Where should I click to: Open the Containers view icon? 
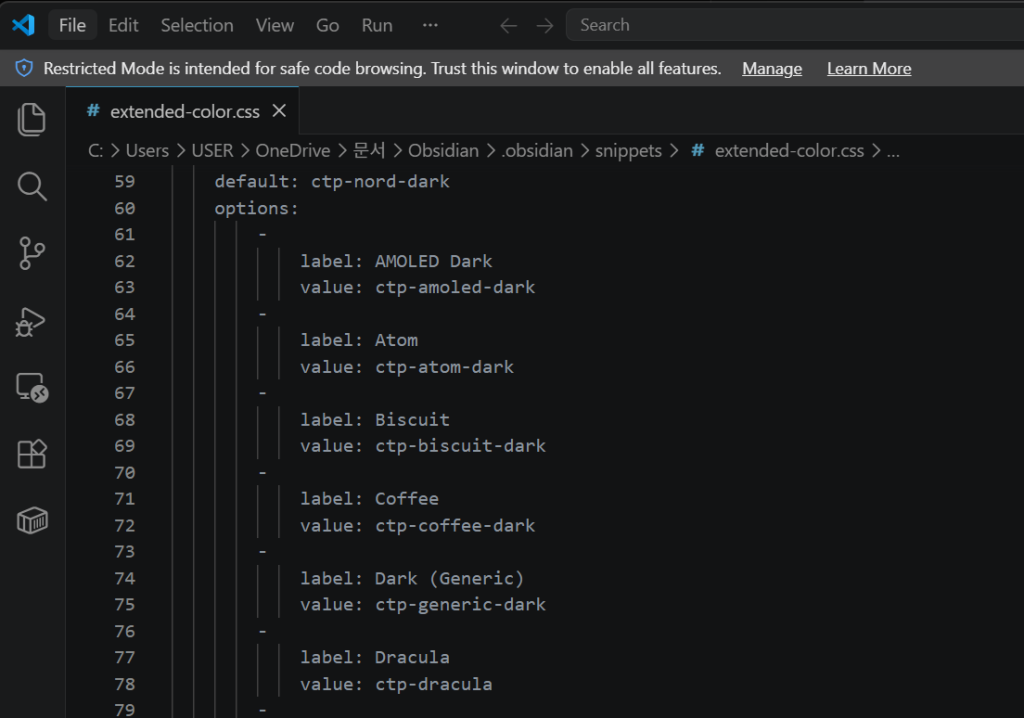[32, 521]
